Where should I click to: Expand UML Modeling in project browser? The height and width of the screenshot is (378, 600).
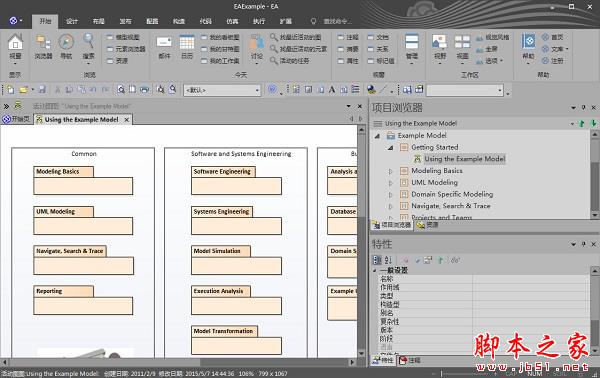(390, 183)
